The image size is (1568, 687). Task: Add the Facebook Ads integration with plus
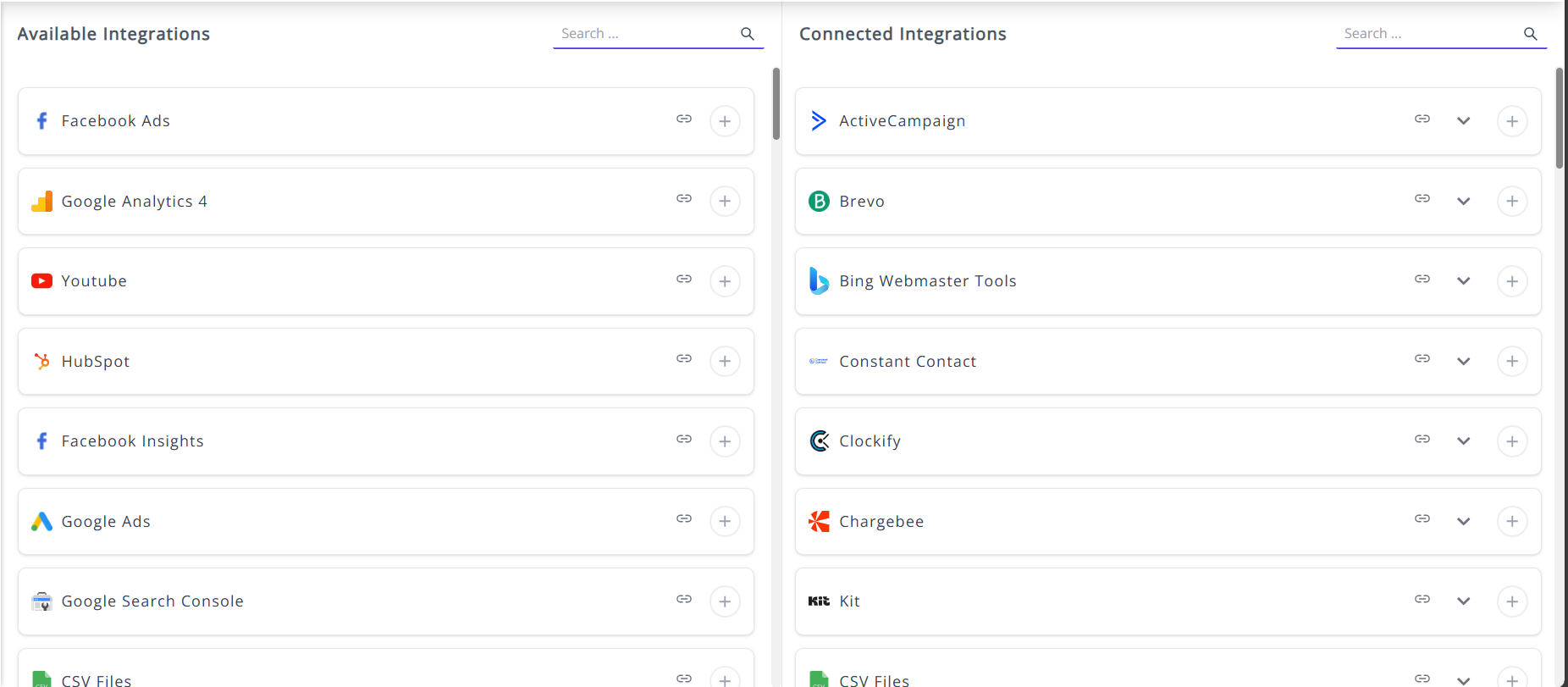[725, 121]
